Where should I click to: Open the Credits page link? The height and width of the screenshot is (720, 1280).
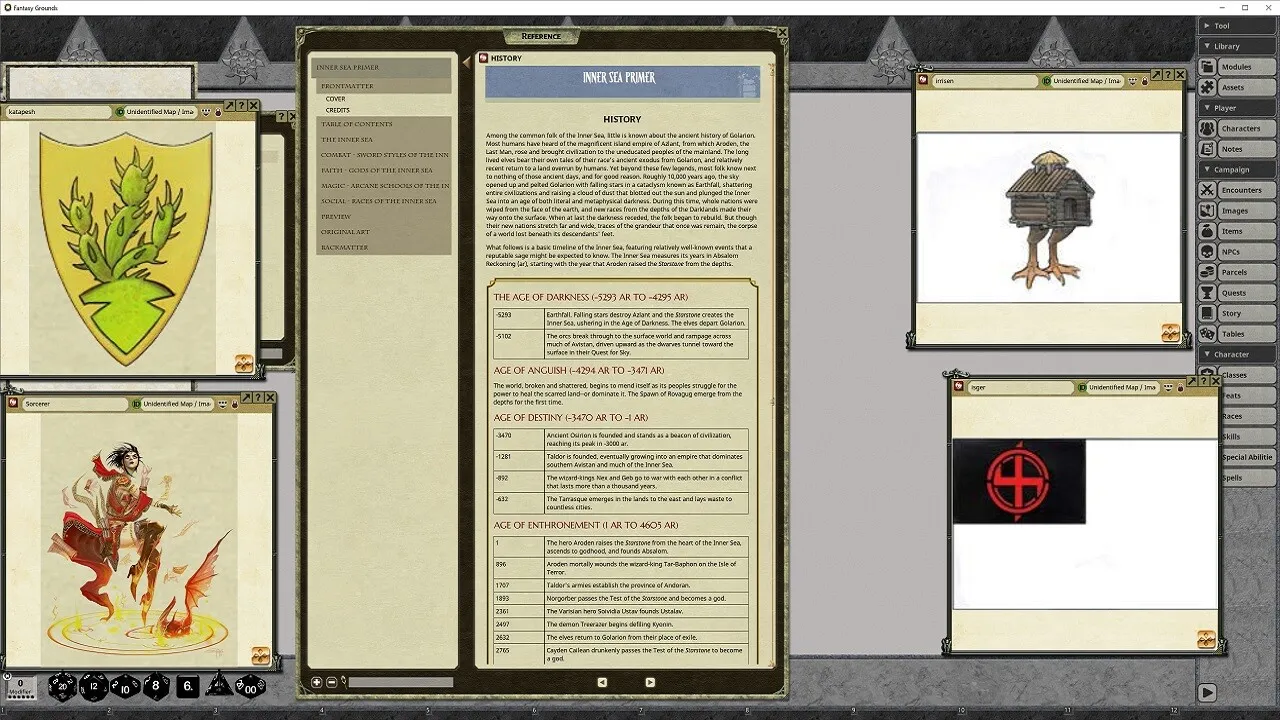click(338, 110)
